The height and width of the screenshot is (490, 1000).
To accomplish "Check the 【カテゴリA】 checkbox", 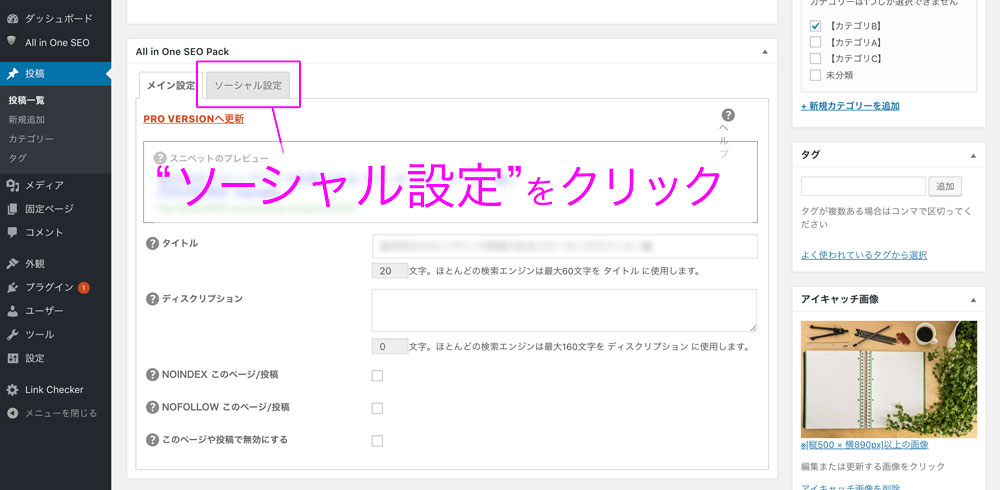I will pos(815,42).
